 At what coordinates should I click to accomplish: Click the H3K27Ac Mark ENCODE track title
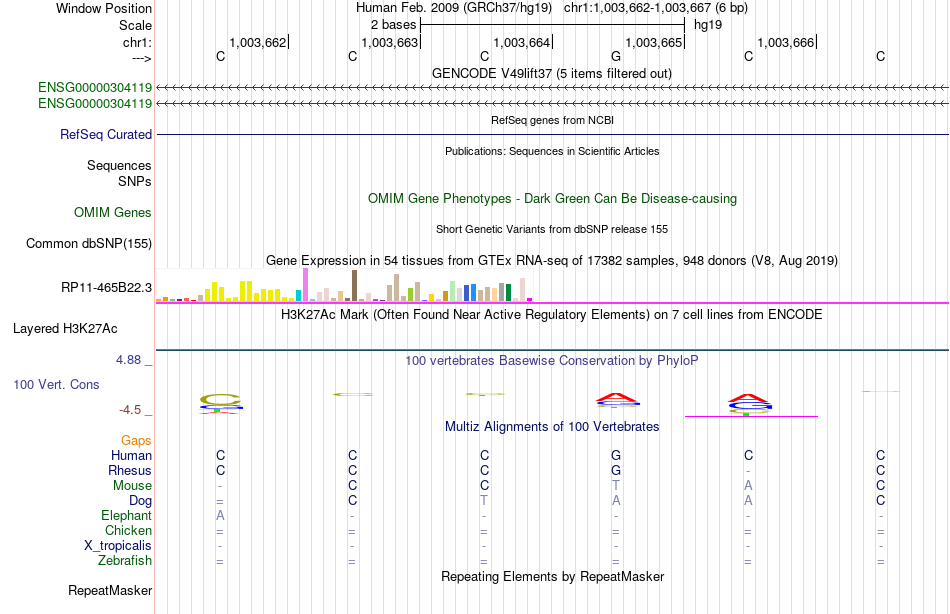[x=552, y=315]
